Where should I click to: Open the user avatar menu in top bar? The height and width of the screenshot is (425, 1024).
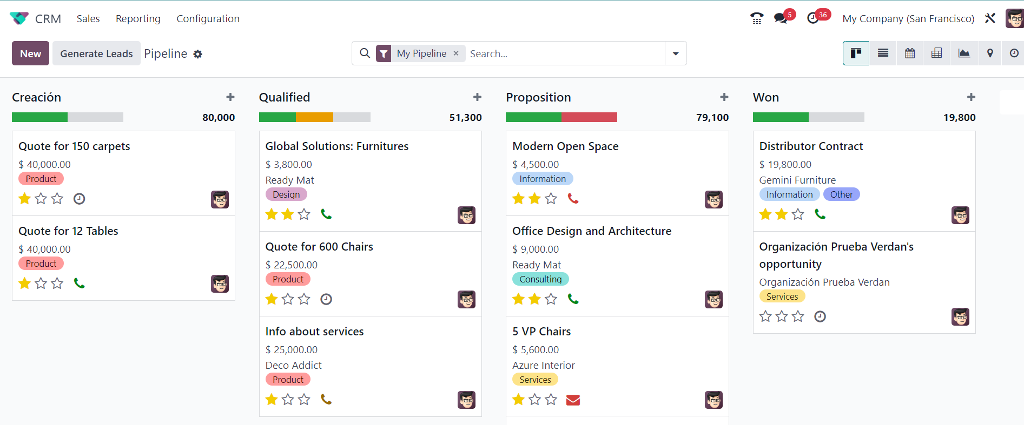click(x=1015, y=18)
